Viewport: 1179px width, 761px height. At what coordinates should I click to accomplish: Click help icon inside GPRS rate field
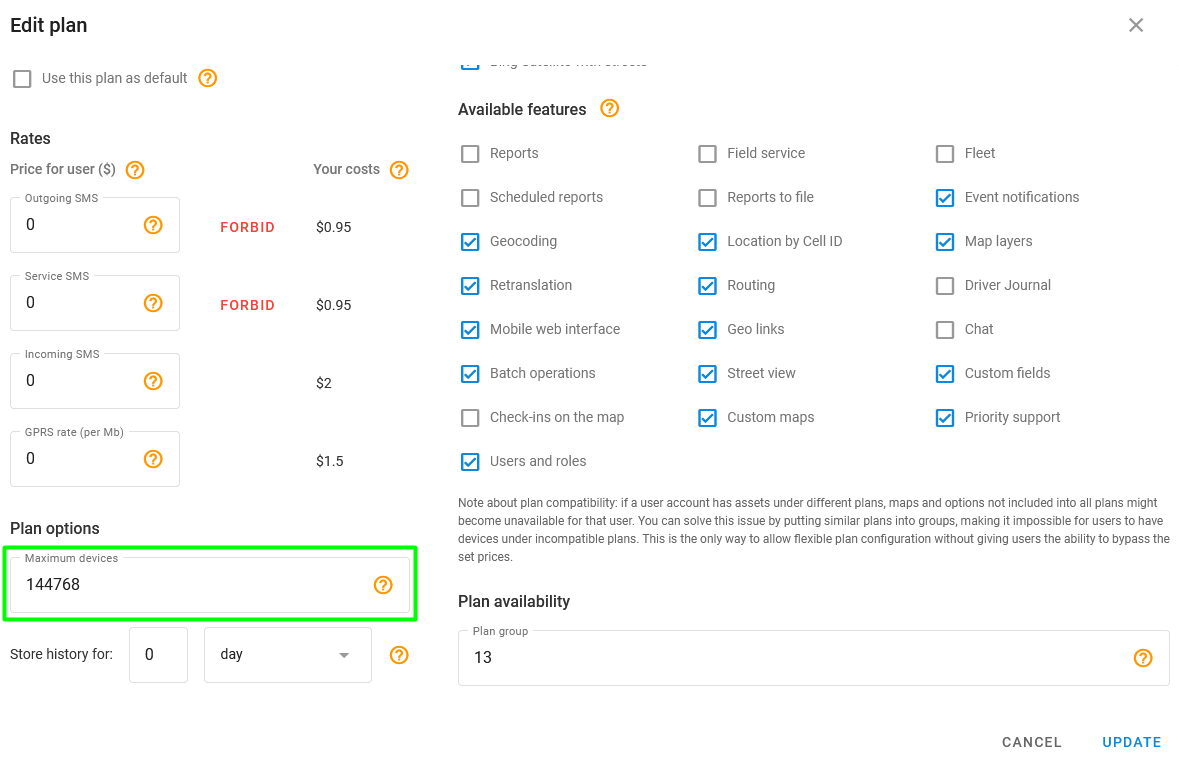point(153,459)
